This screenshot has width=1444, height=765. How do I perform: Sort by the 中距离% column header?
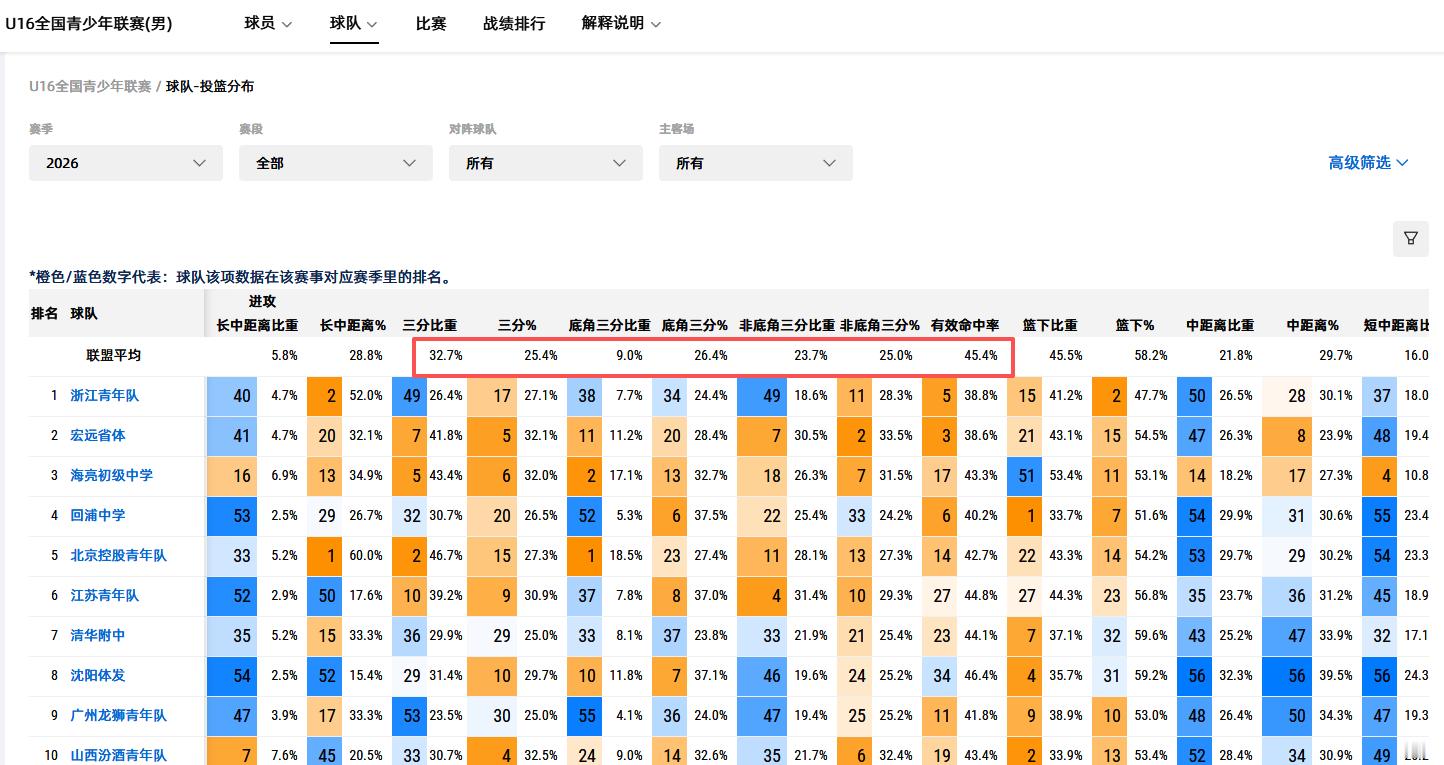[1313, 326]
